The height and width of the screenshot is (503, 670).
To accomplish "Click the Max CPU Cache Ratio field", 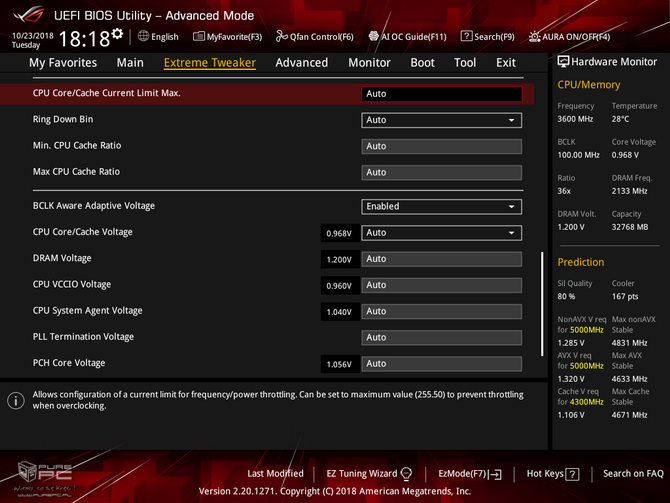I will click(x=441, y=173).
